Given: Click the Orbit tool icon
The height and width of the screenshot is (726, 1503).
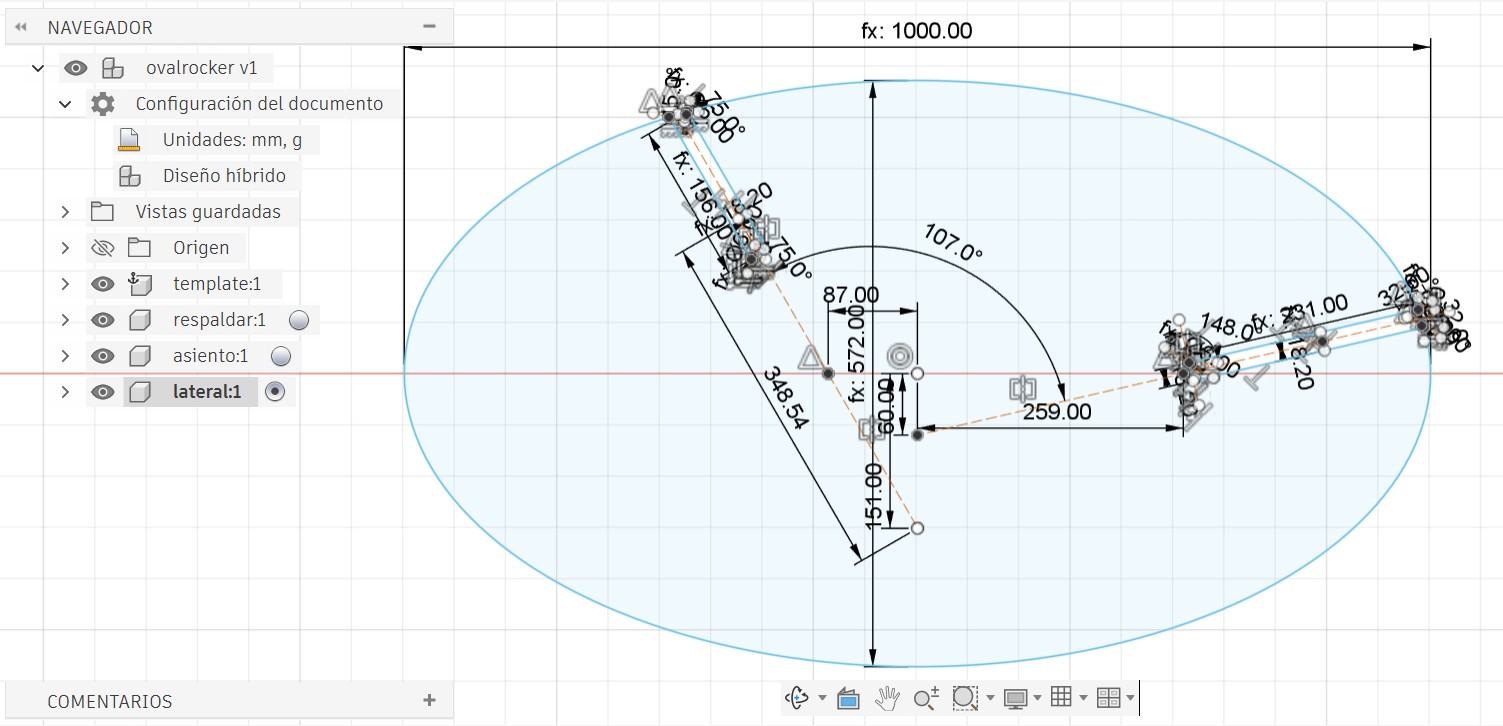Looking at the screenshot, I should click(x=798, y=697).
